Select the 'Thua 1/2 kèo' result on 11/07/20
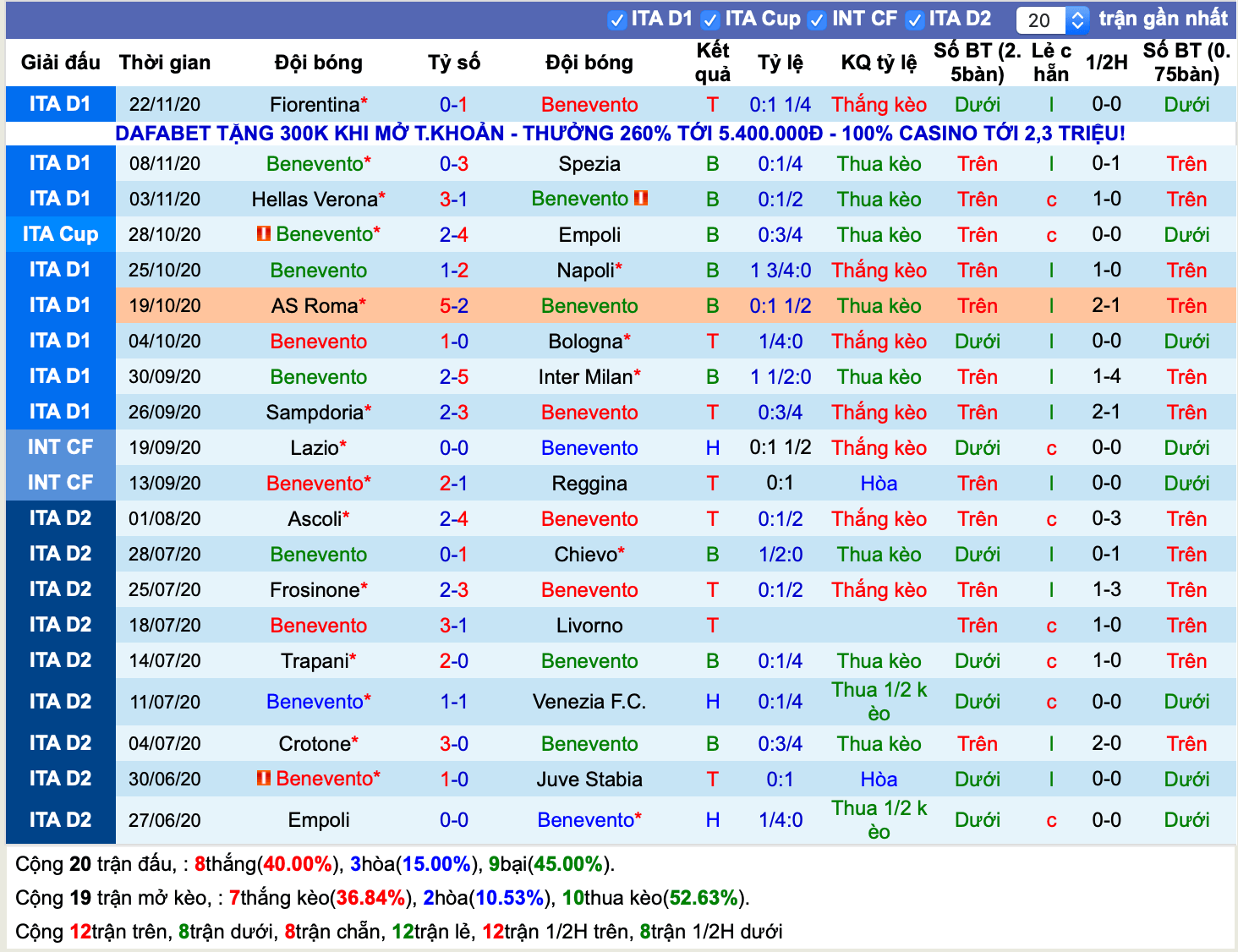The height and width of the screenshot is (952, 1238). pyautogui.click(x=879, y=702)
